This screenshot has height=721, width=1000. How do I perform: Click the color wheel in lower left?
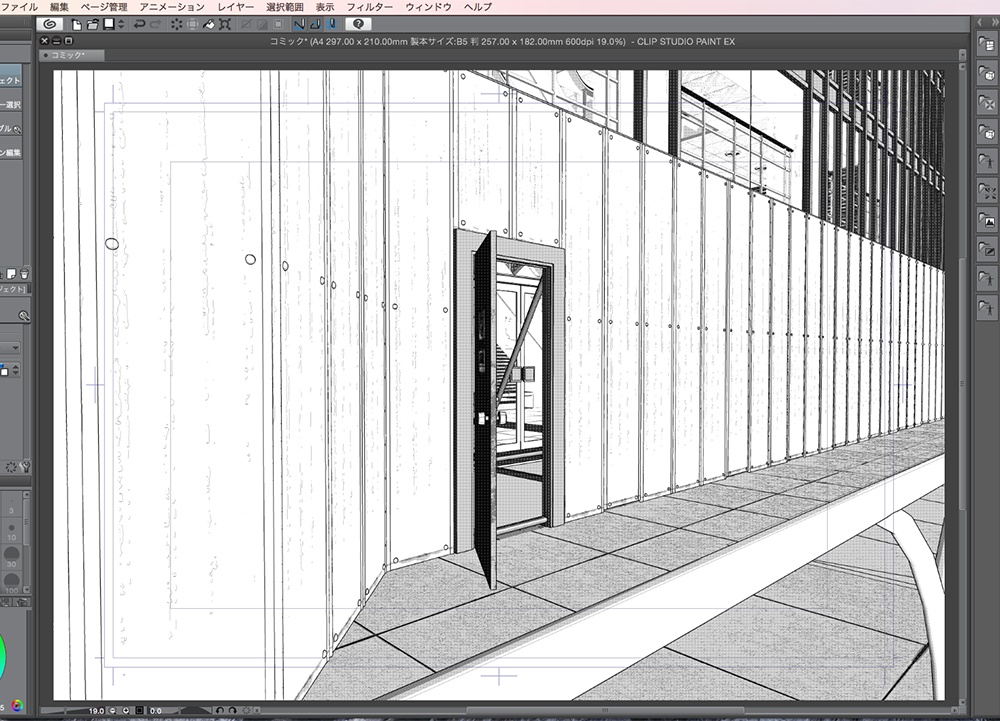pos(2,657)
